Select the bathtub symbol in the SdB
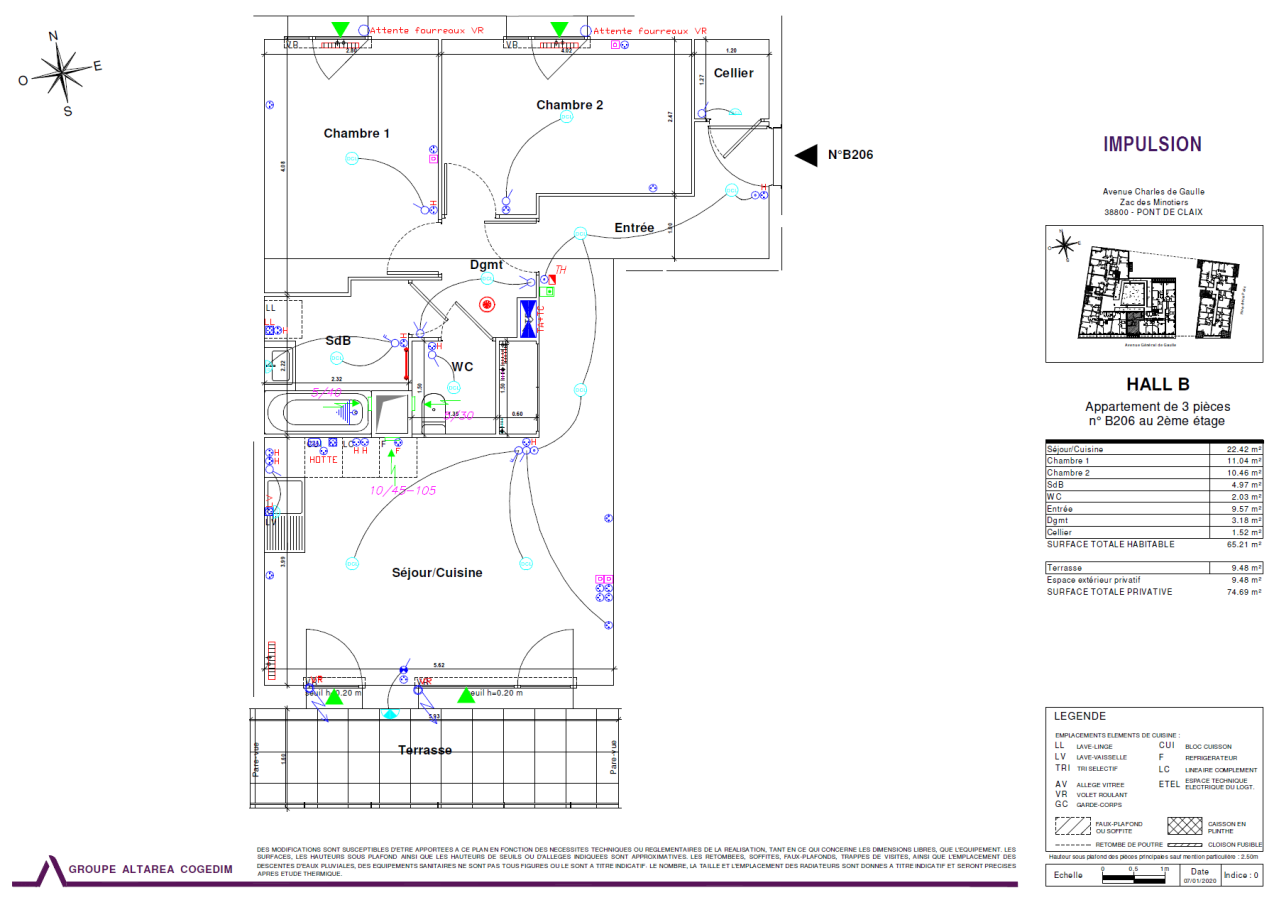 point(316,411)
